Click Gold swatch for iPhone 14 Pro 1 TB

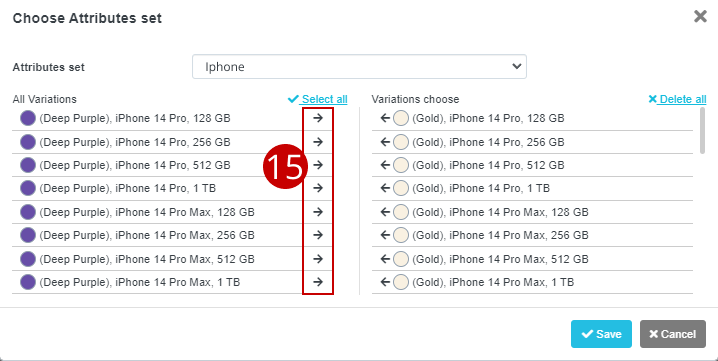(x=401, y=188)
